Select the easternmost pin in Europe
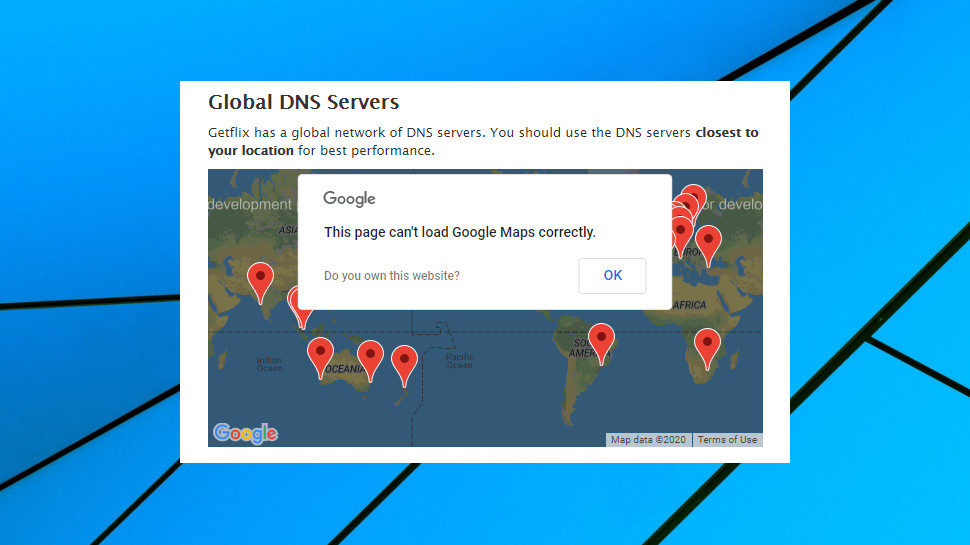Image resolution: width=970 pixels, height=545 pixels. tap(708, 246)
